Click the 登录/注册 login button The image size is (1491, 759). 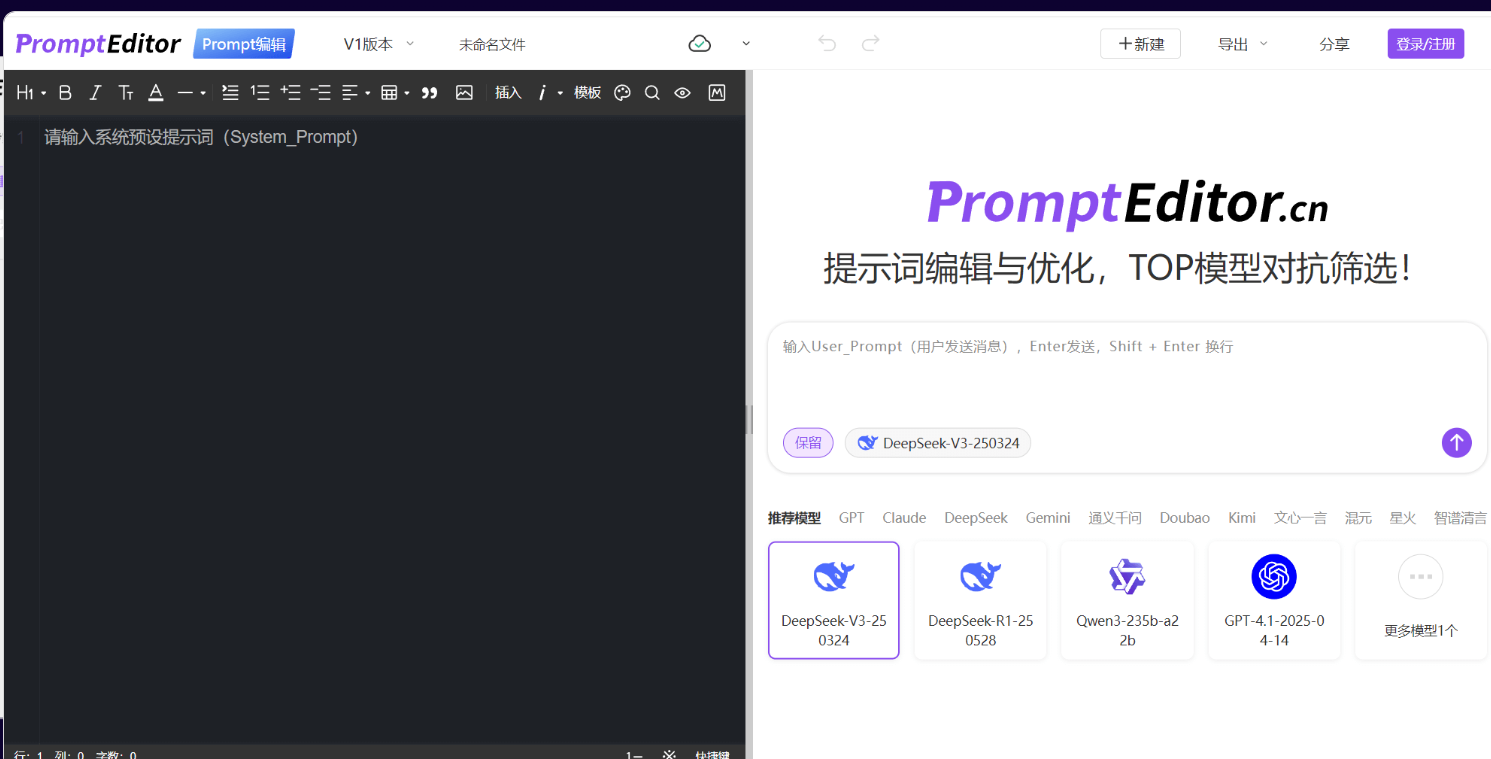click(1425, 44)
